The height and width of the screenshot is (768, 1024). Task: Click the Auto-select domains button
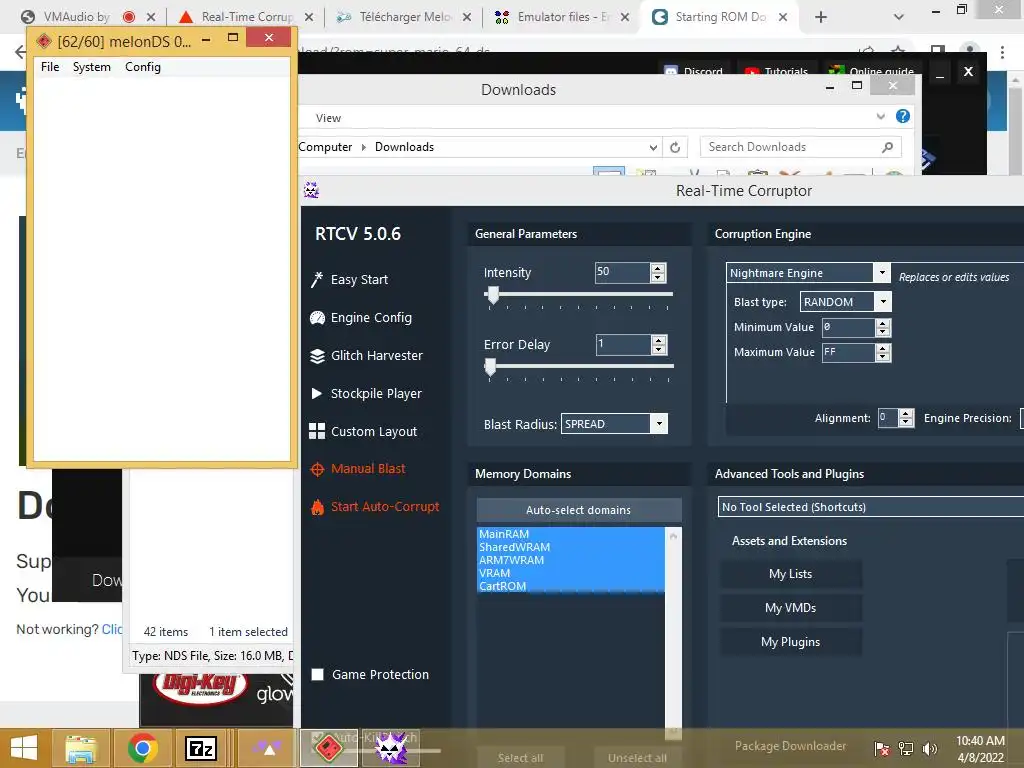pyautogui.click(x=579, y=510)
